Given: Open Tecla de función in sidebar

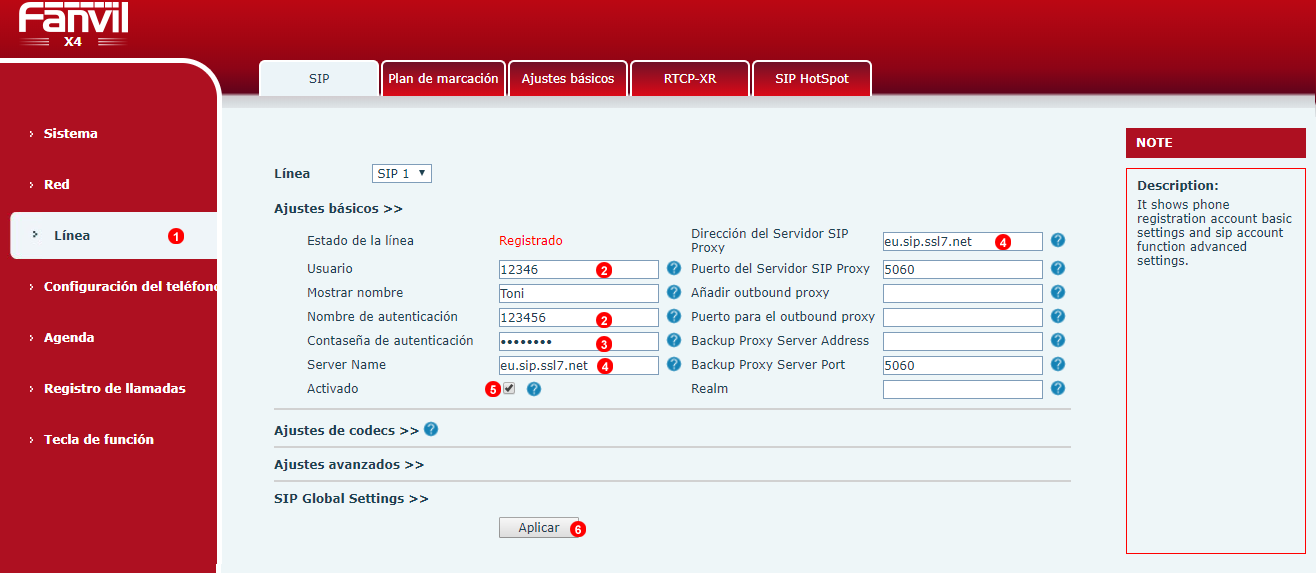Looking at the screenshot, I should [98, 439].
